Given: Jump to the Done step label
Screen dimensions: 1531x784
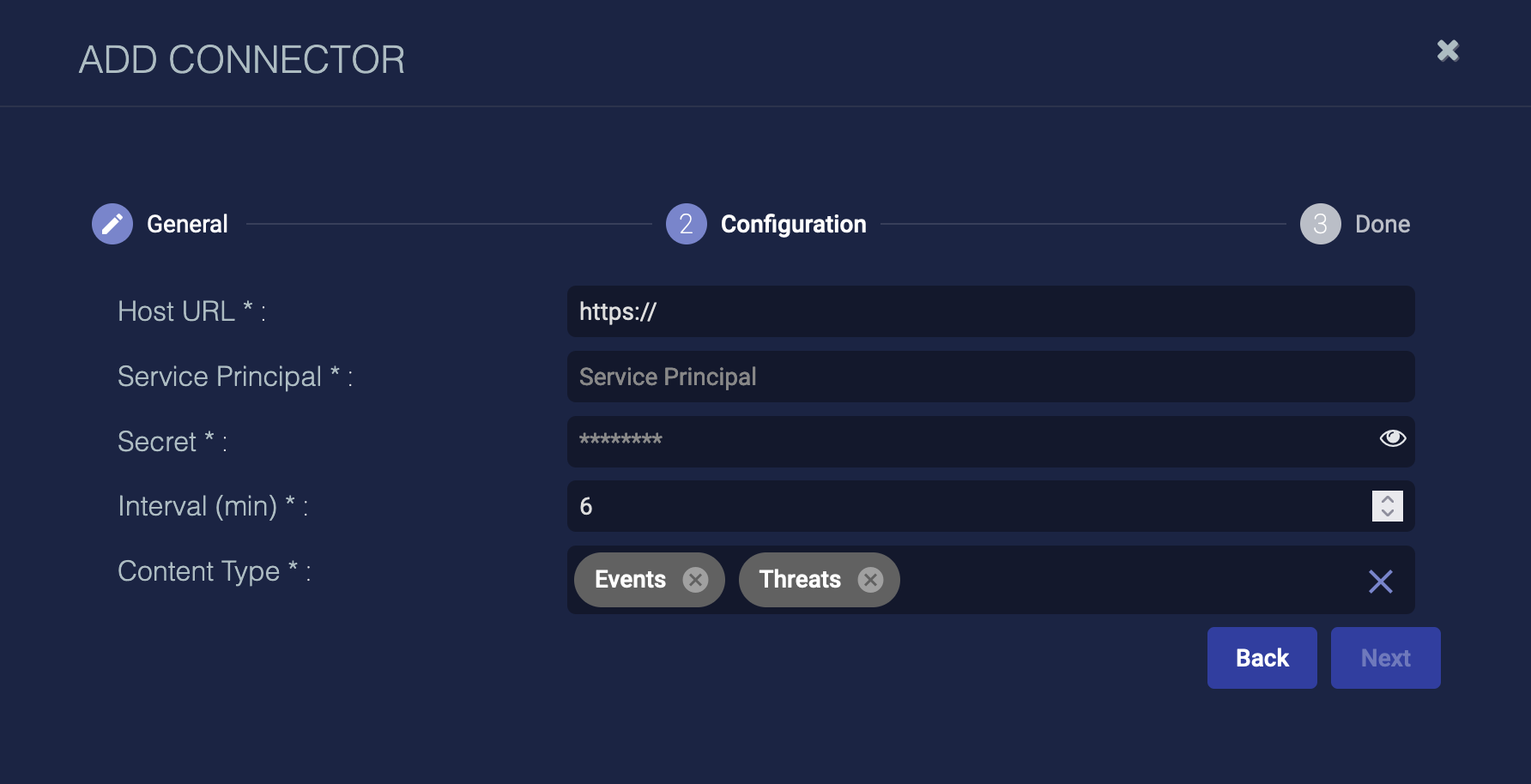Looking at the screenshot, I should tap(1382, 224).
